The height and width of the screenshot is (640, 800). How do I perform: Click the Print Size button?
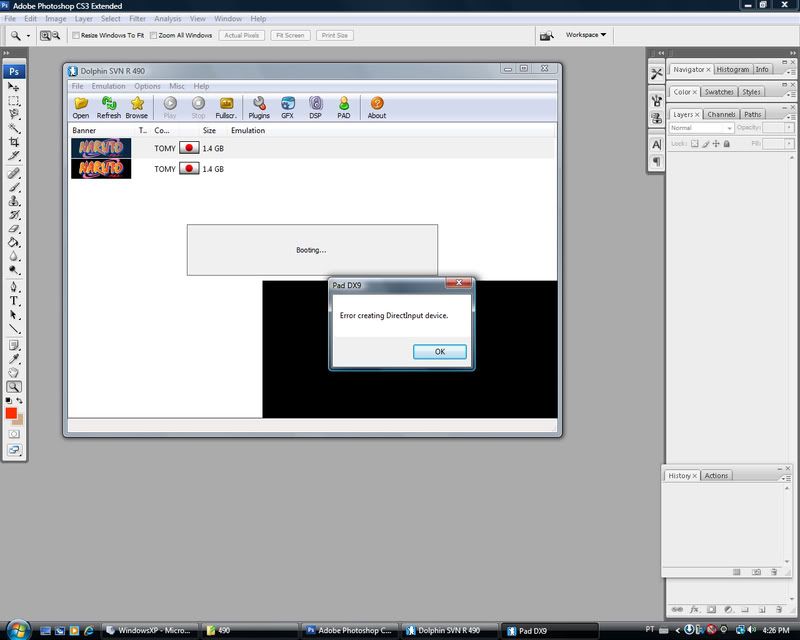[335, 35]
